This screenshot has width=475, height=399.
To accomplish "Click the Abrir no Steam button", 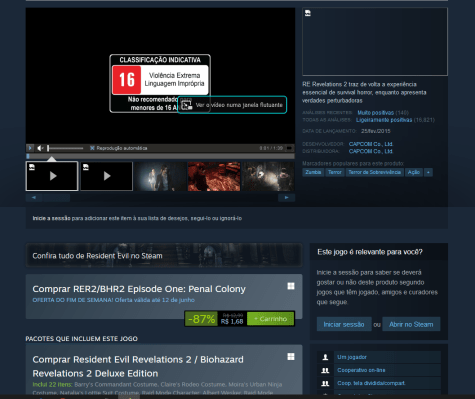I will [x=411, y=324].
